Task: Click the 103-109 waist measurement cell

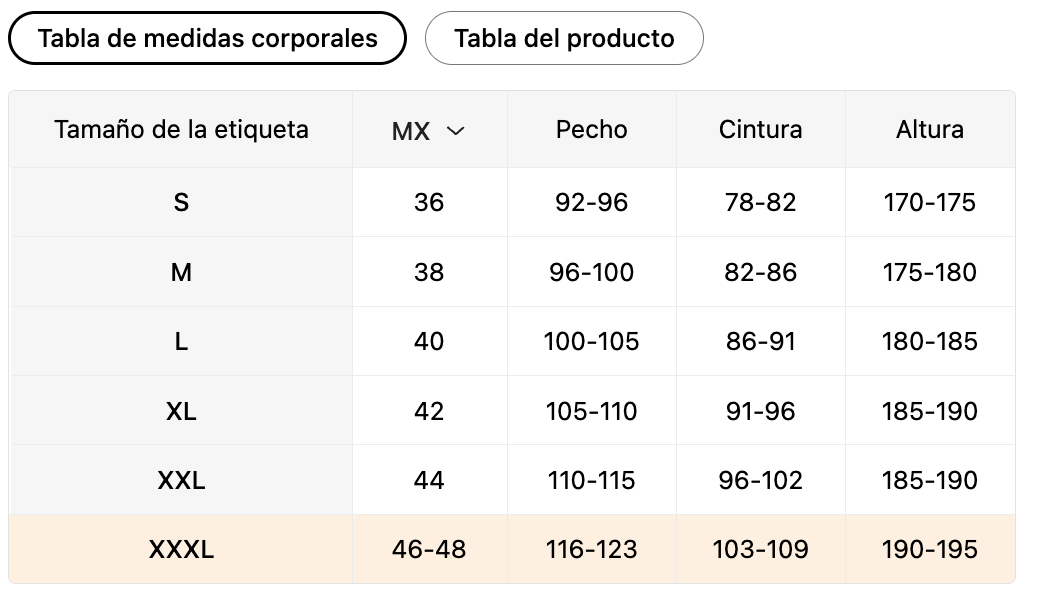Action: (760, 549)
